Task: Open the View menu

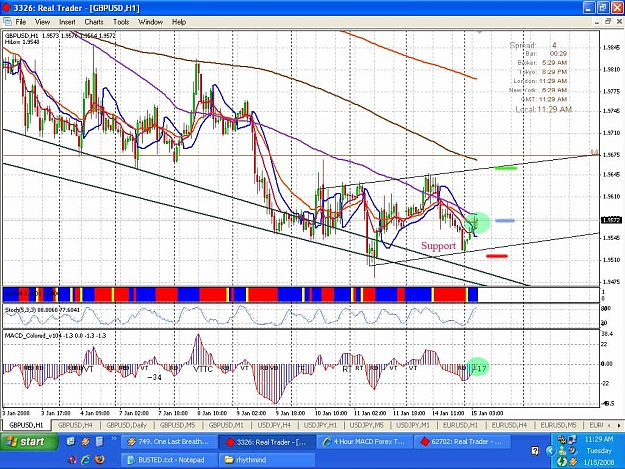Action: click(42, 22)
